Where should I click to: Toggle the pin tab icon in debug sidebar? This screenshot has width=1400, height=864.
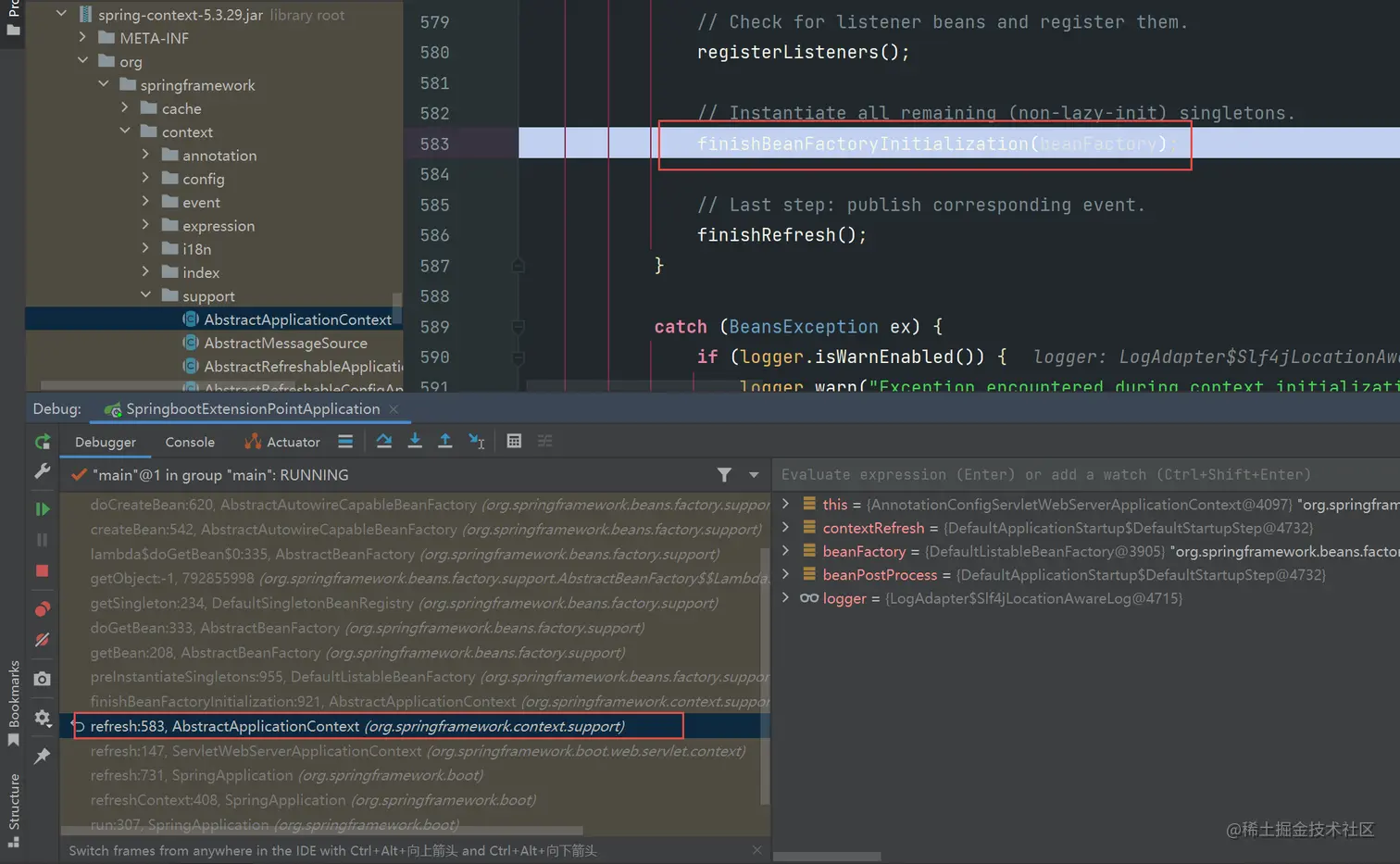[x=43, y=757]
